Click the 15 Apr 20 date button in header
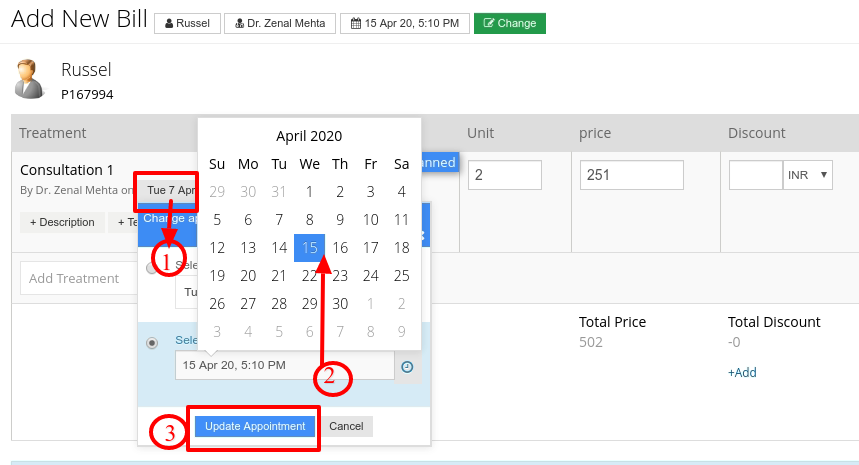The image size is (859, 465). click(x=405, y=24)
